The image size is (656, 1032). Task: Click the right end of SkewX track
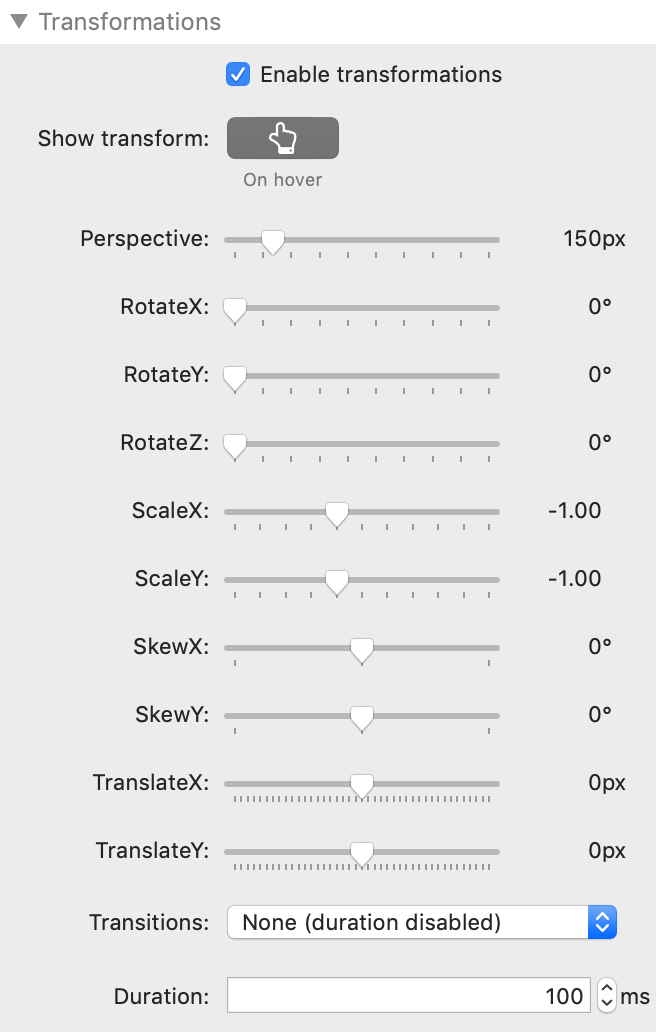point(494,648)
